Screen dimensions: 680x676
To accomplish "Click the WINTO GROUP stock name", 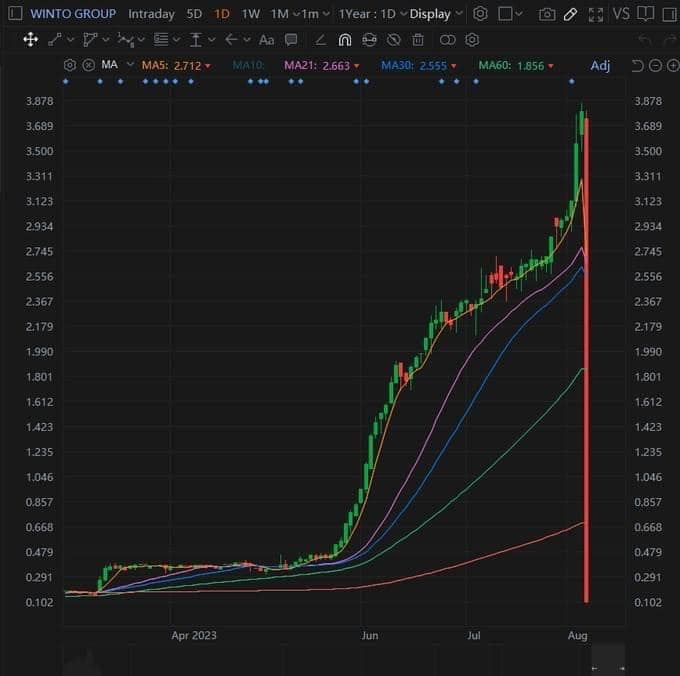I will pos(73,14).
